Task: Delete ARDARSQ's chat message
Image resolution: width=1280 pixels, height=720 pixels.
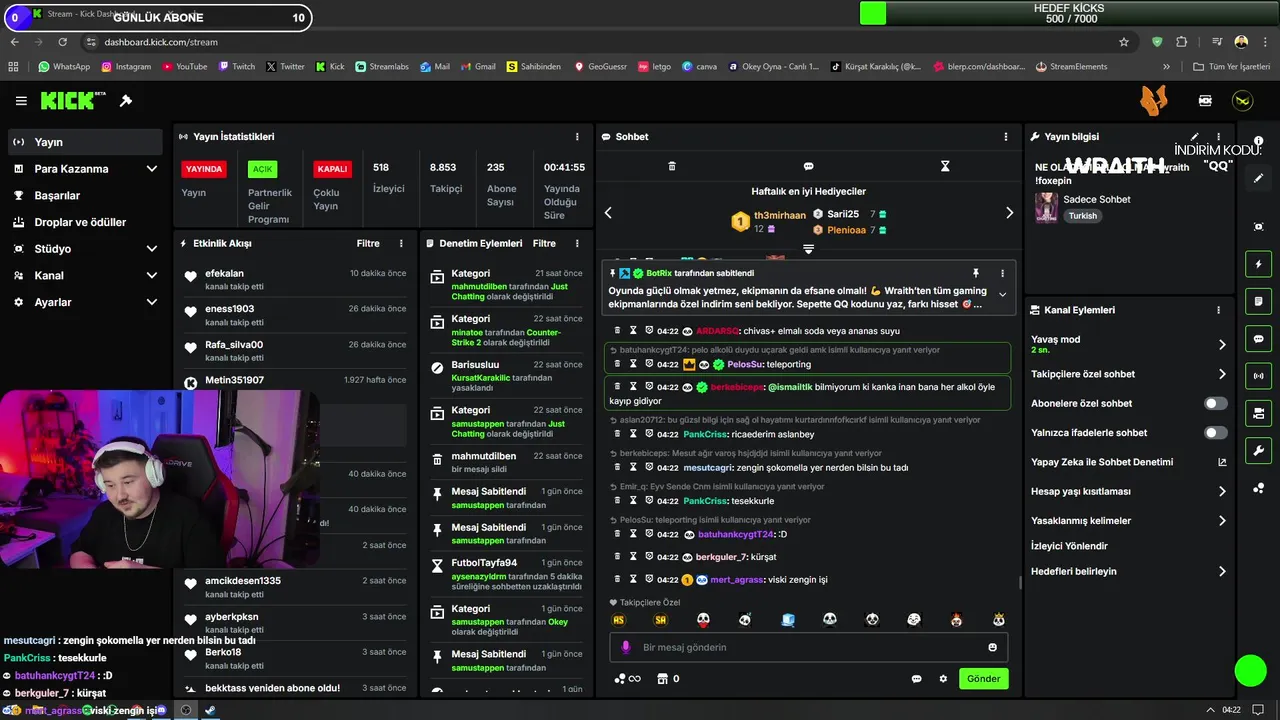Action: point(618,331)
